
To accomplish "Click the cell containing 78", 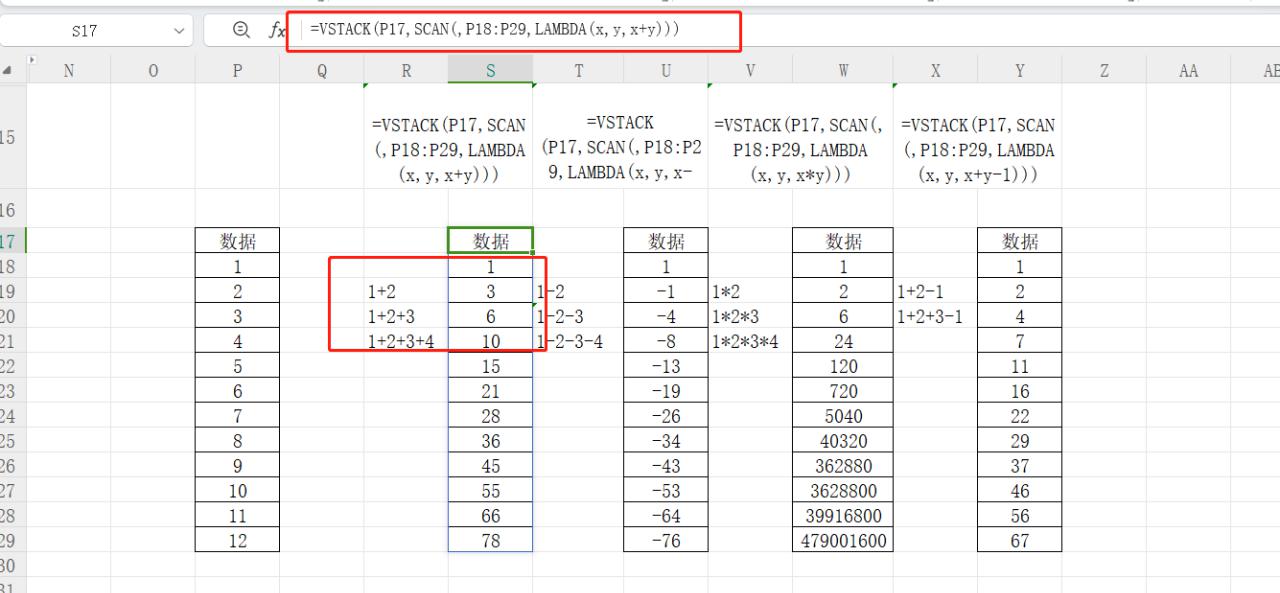I will click(x=490, y=541).
